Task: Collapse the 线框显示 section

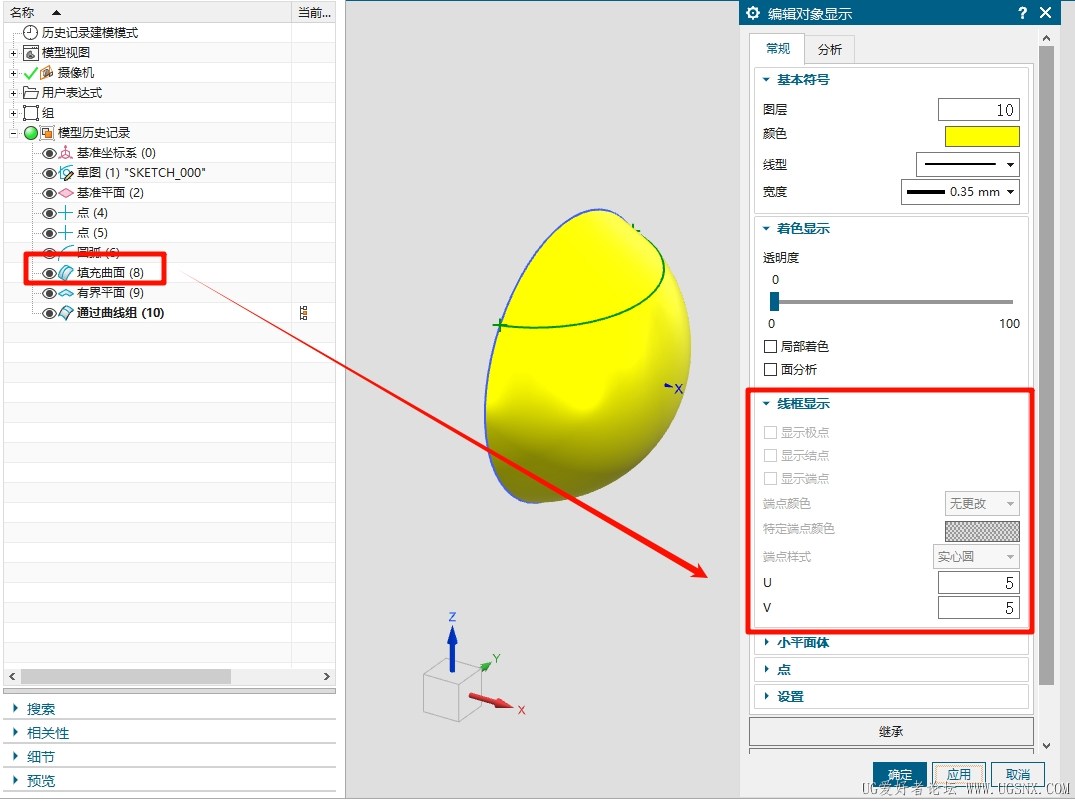Action: [766, 404]
